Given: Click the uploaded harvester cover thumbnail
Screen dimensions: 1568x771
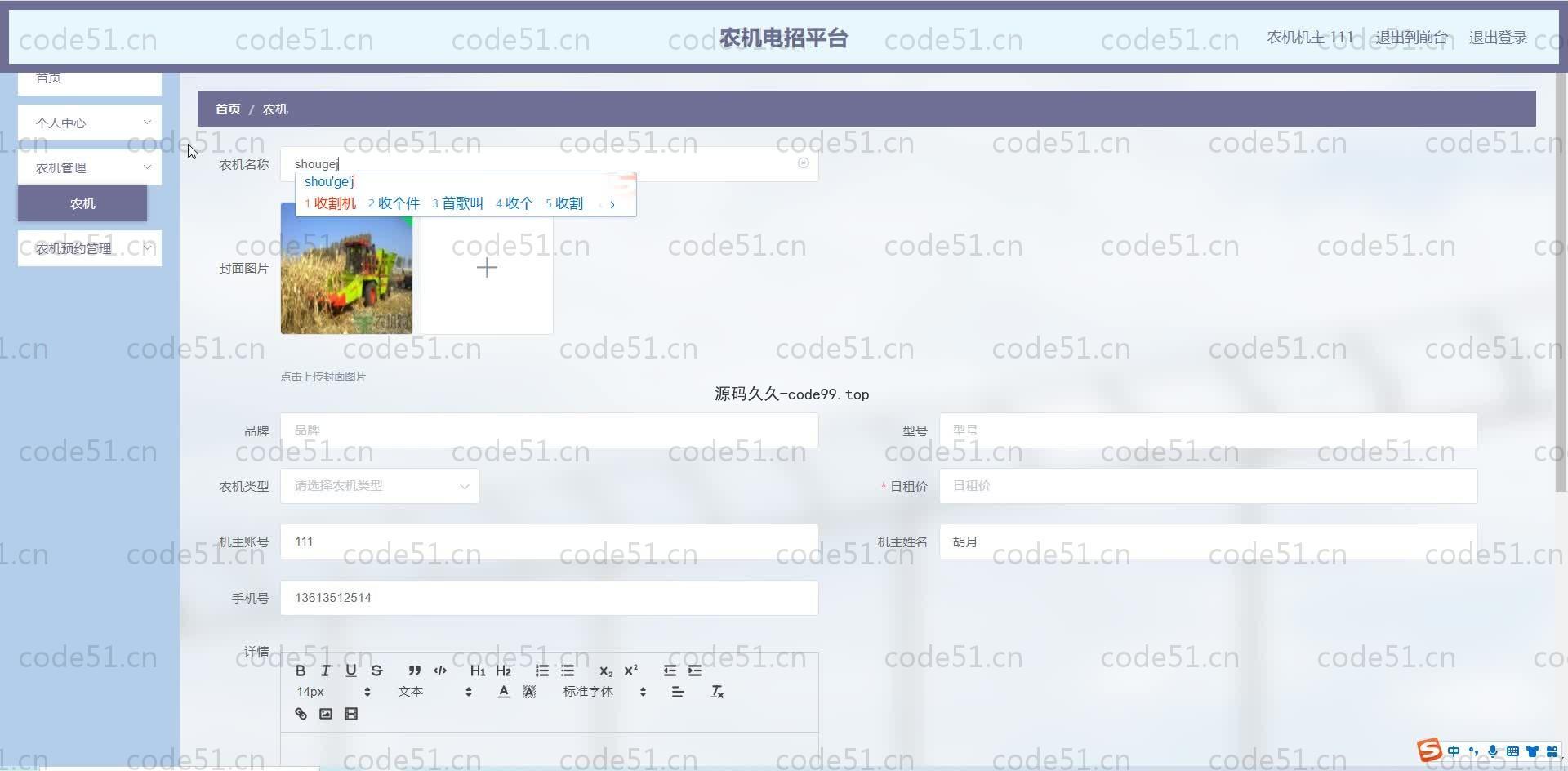Looking at the screenshot, I should click(346, 268).
